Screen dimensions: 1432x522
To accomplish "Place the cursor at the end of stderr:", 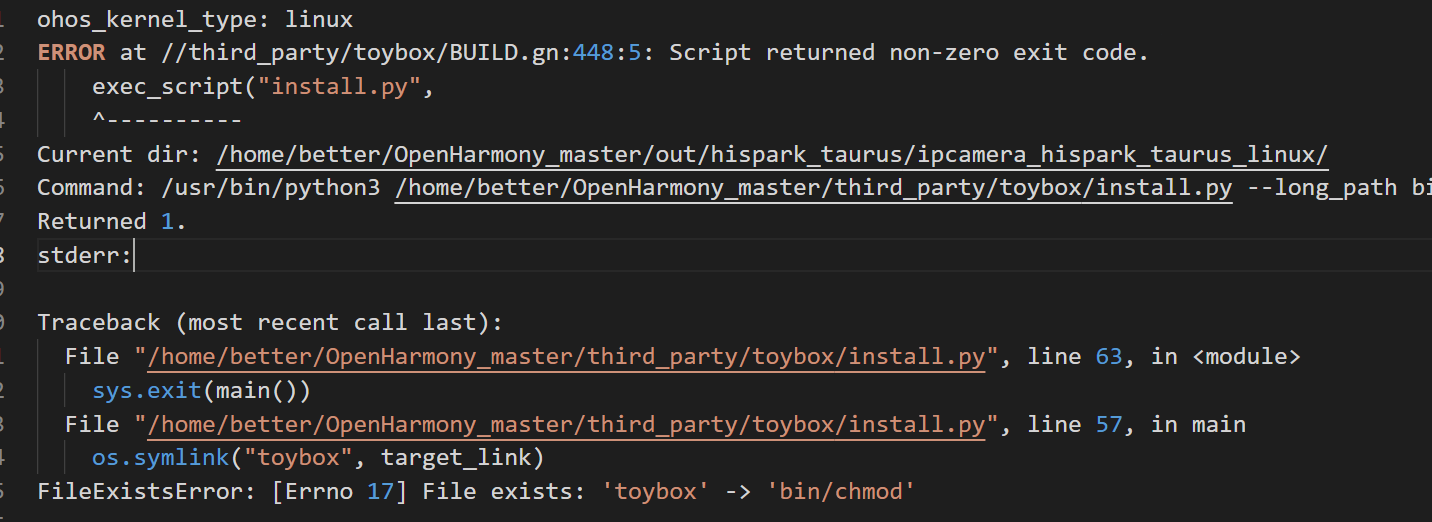I will [x=133, y=255].
